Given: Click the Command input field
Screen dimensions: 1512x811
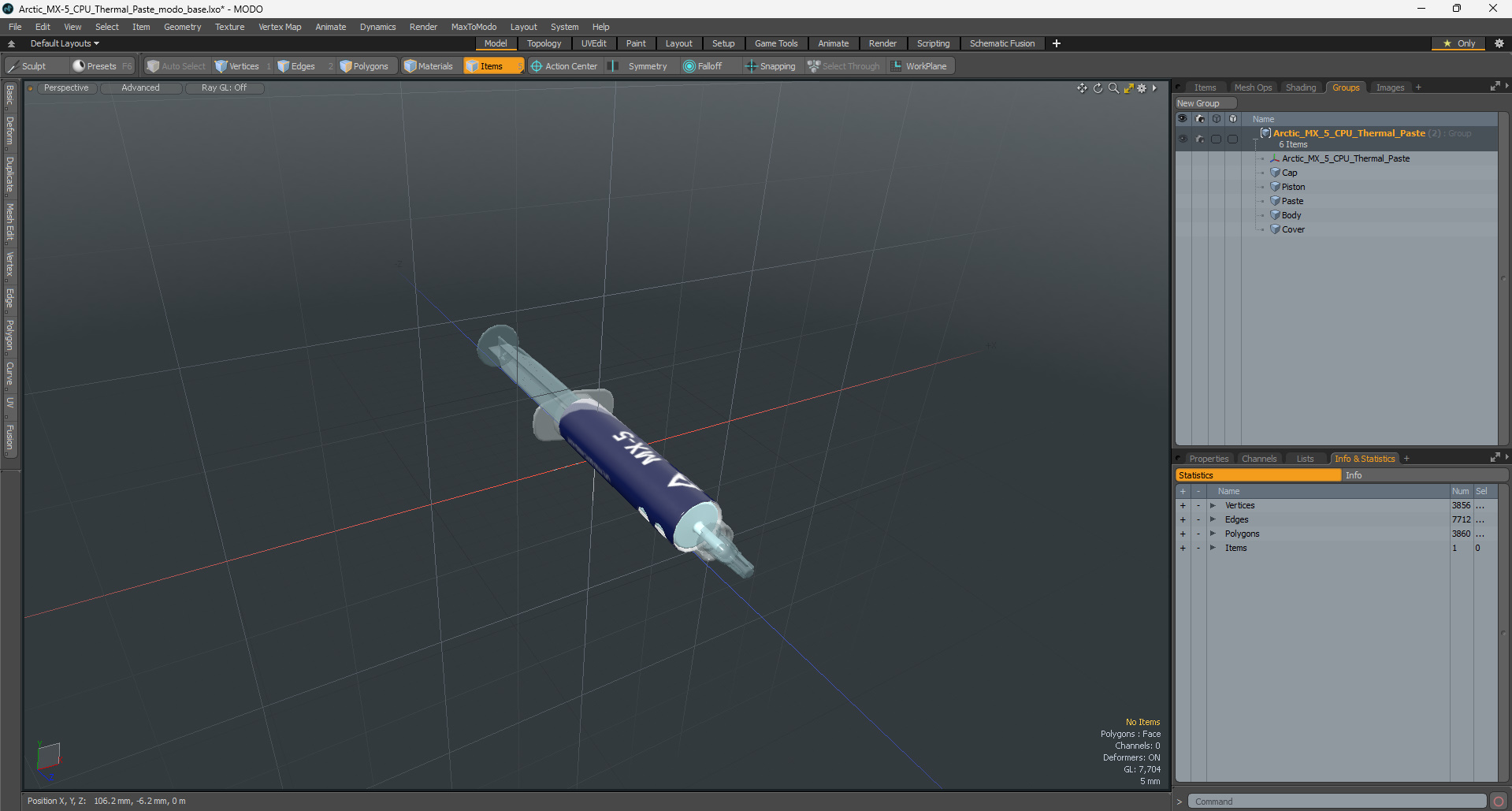Looking at the screenshot, I should coord(1336,802).
